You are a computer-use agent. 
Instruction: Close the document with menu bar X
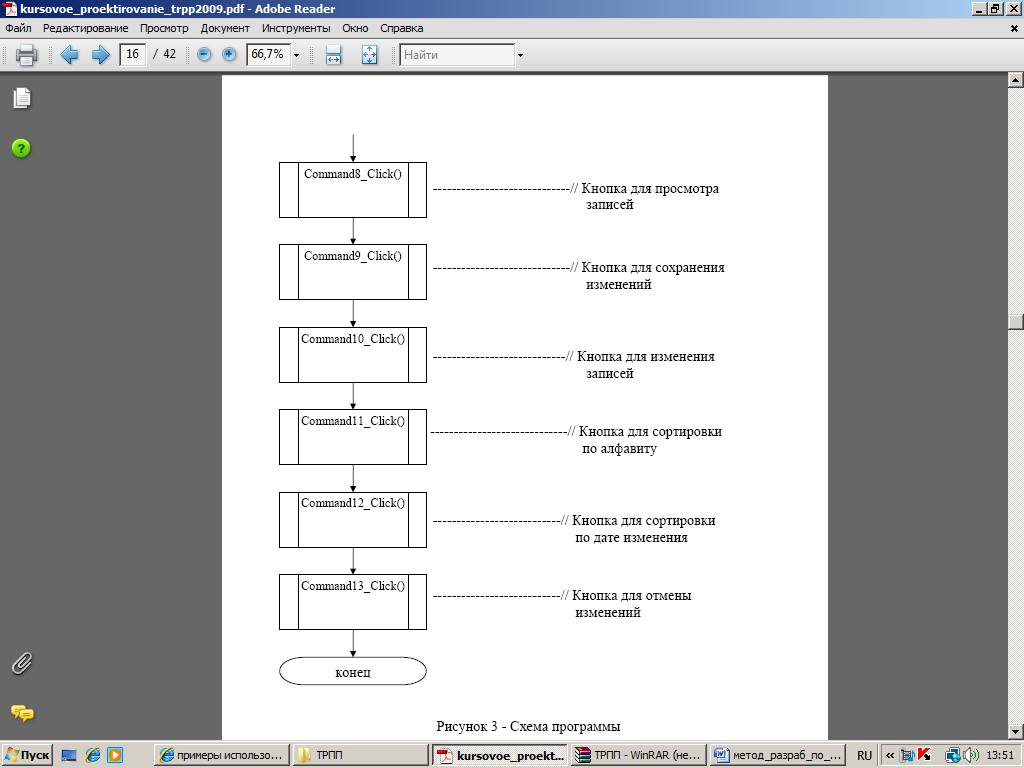1014,29
